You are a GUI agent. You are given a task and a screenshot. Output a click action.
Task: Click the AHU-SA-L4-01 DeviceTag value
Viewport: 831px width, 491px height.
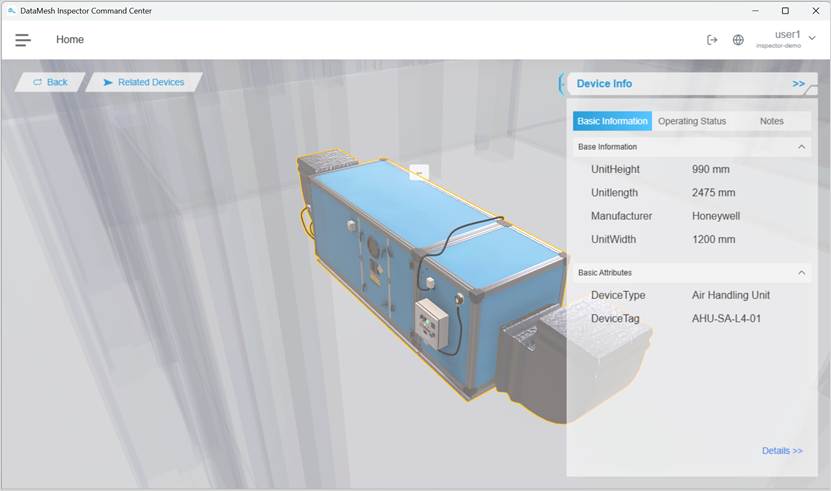[727, 319]
